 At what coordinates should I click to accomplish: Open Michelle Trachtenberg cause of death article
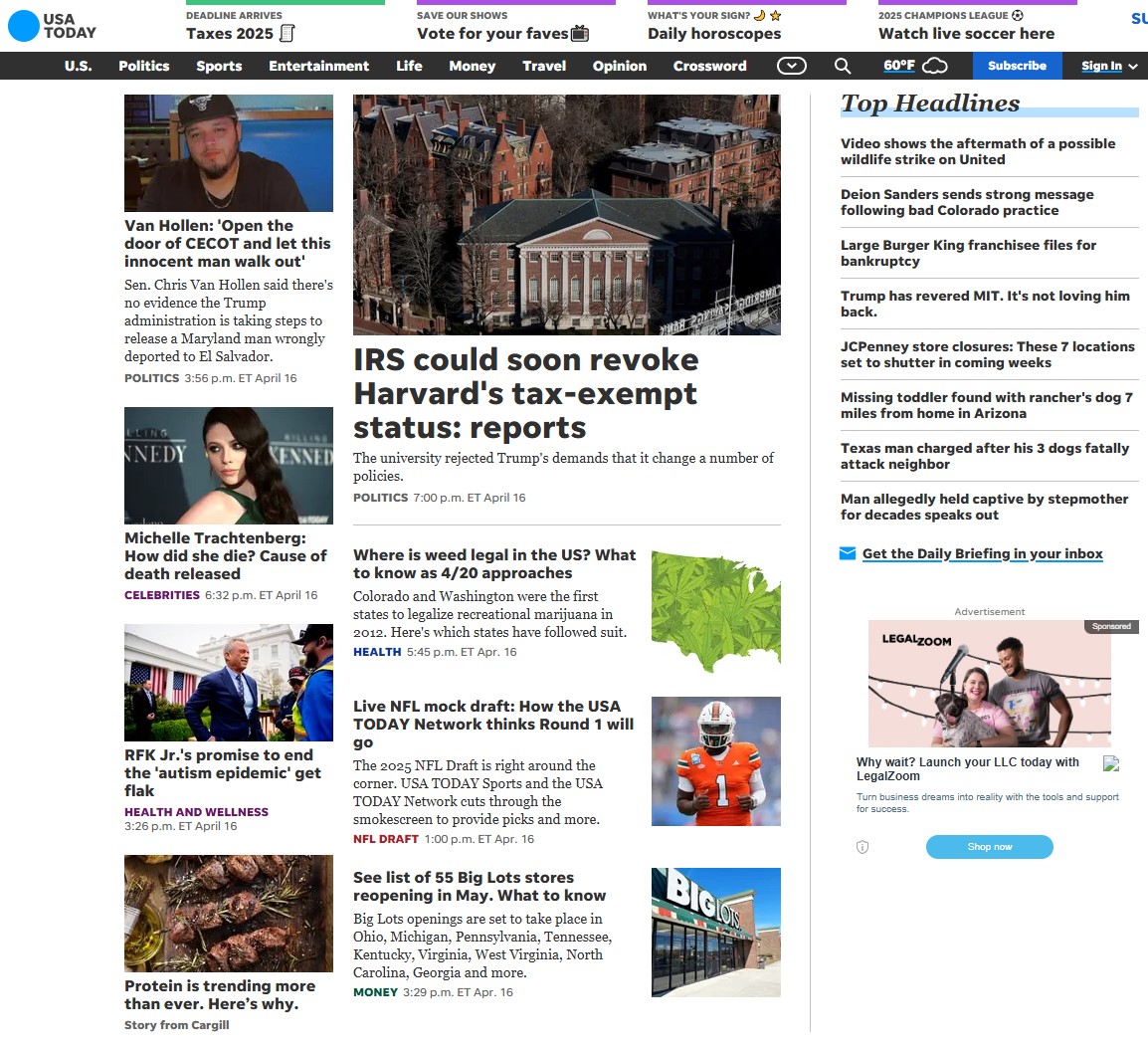[x=226, y=556]
